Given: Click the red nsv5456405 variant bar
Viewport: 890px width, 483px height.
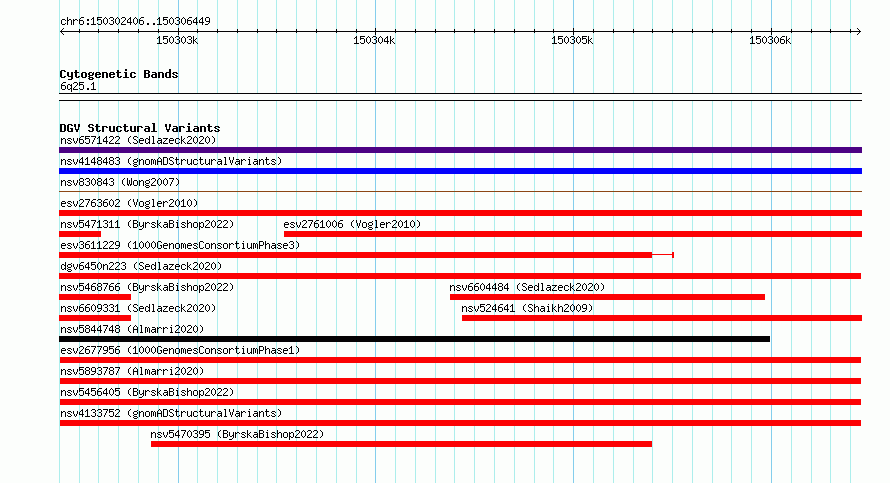Looking at the screenshot, I should (x=460, y=402).
